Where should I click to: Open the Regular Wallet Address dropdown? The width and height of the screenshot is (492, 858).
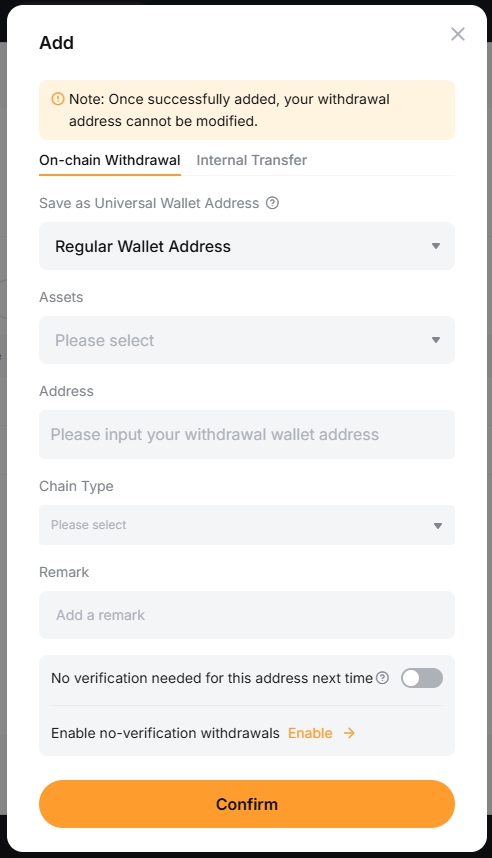(x=247, y=246)
